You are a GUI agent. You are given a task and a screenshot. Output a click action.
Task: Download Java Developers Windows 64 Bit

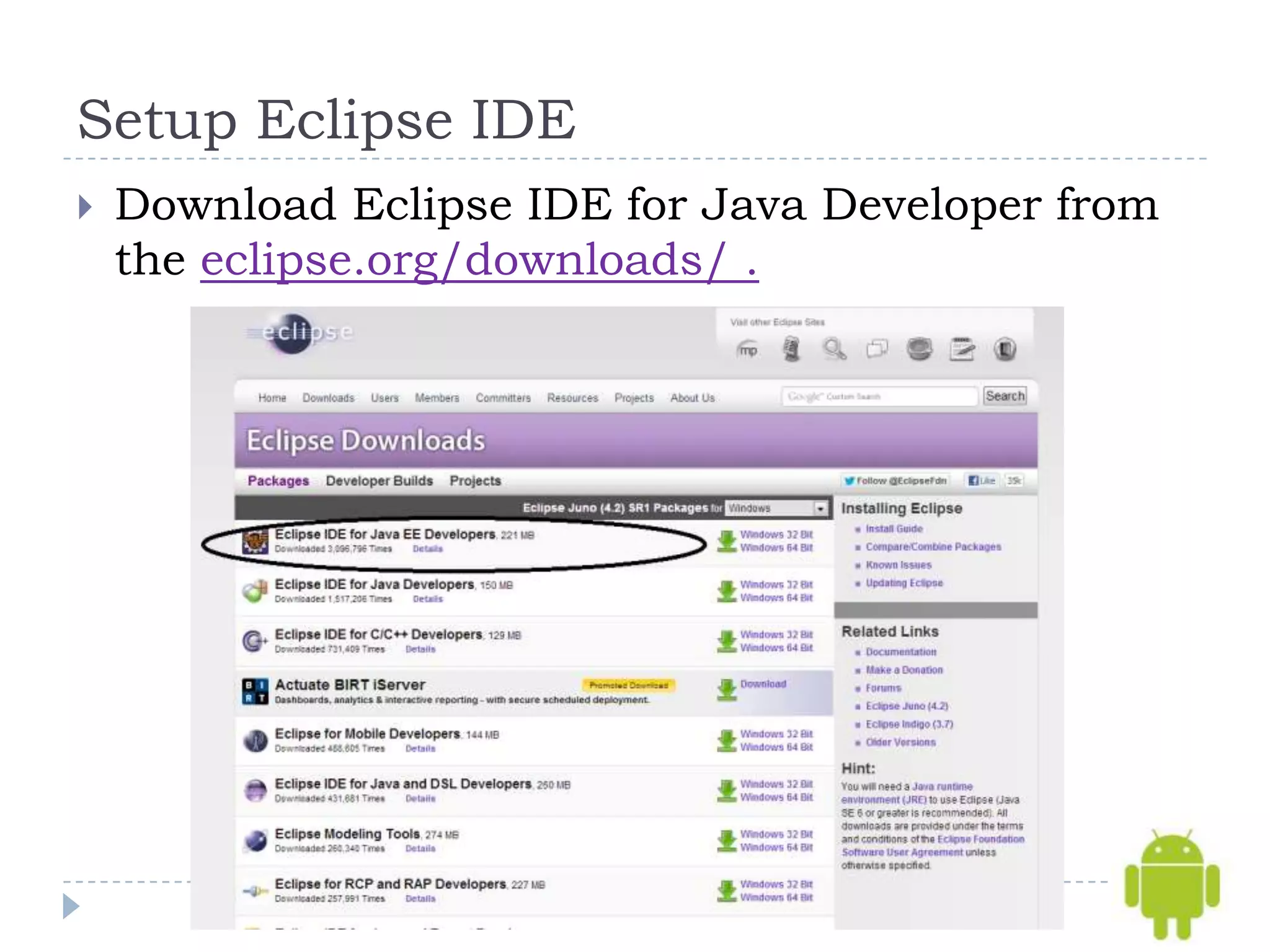776,598
